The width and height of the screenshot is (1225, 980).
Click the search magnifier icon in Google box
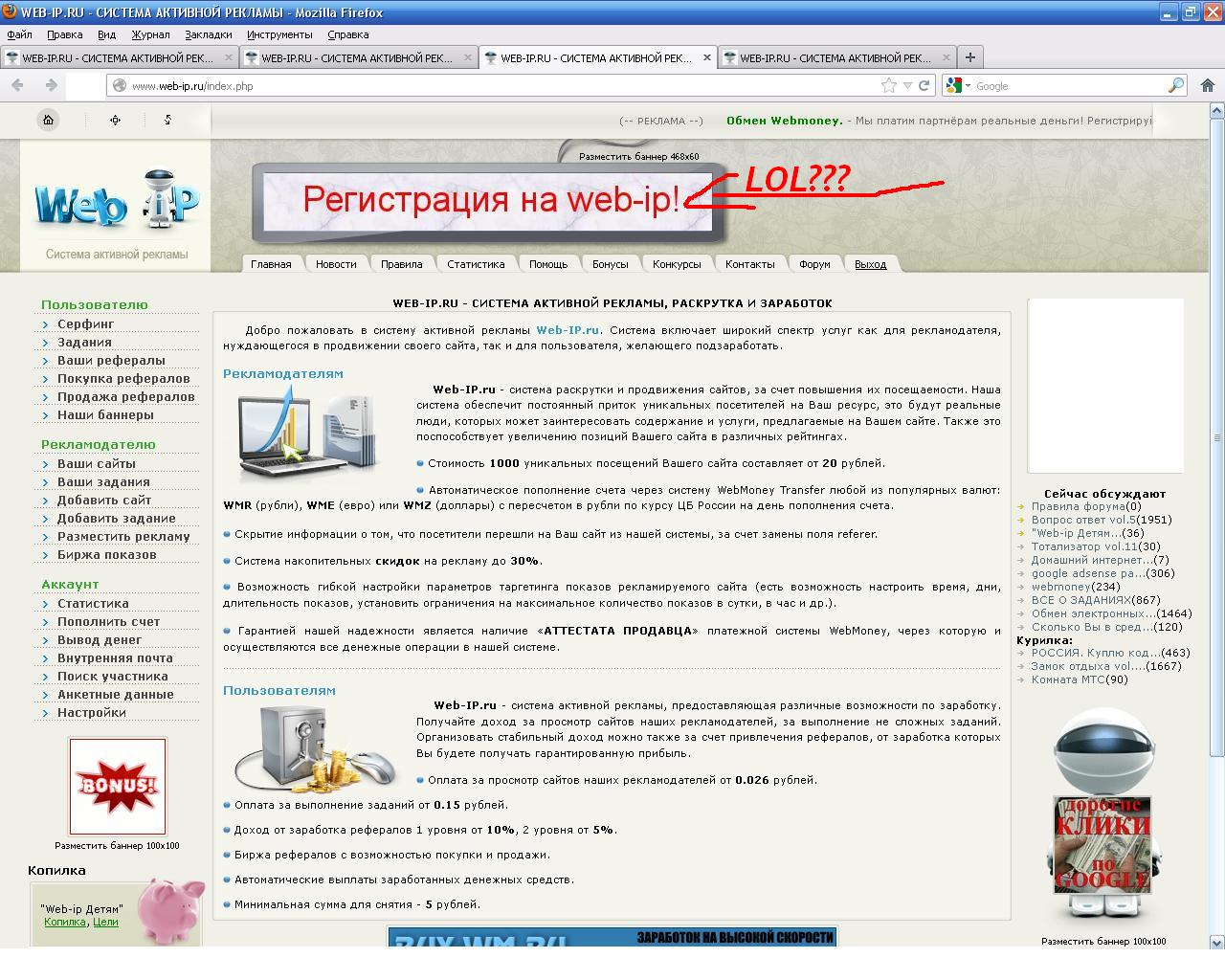1176,85
